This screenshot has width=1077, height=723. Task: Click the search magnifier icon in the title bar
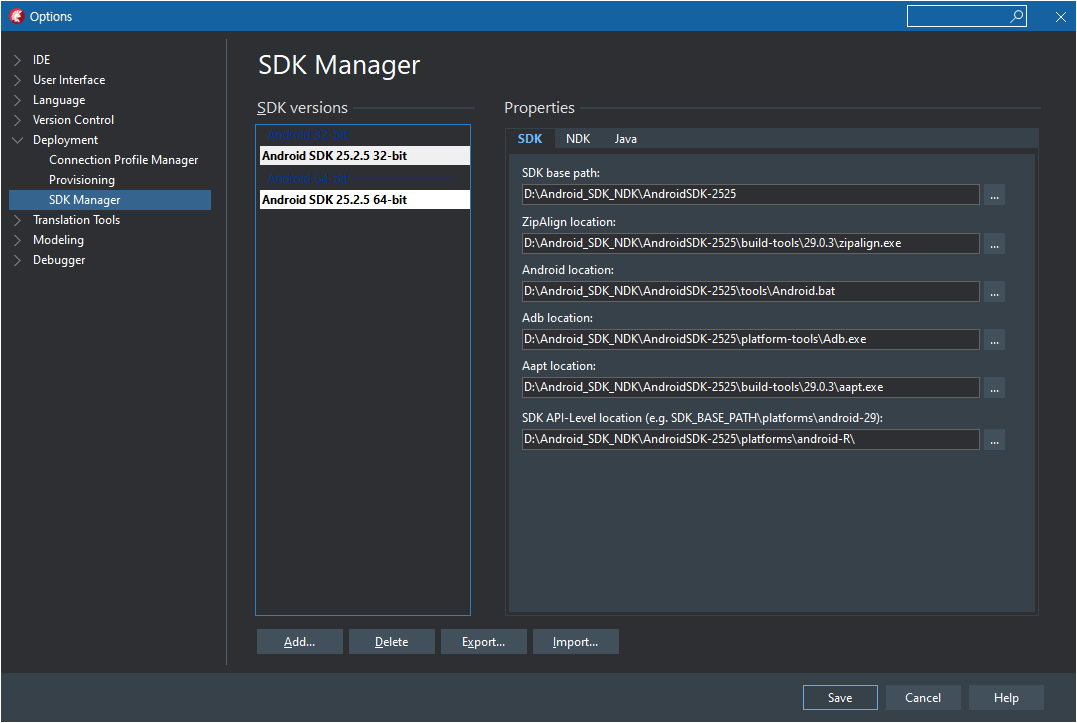[x=1016, y=16]
